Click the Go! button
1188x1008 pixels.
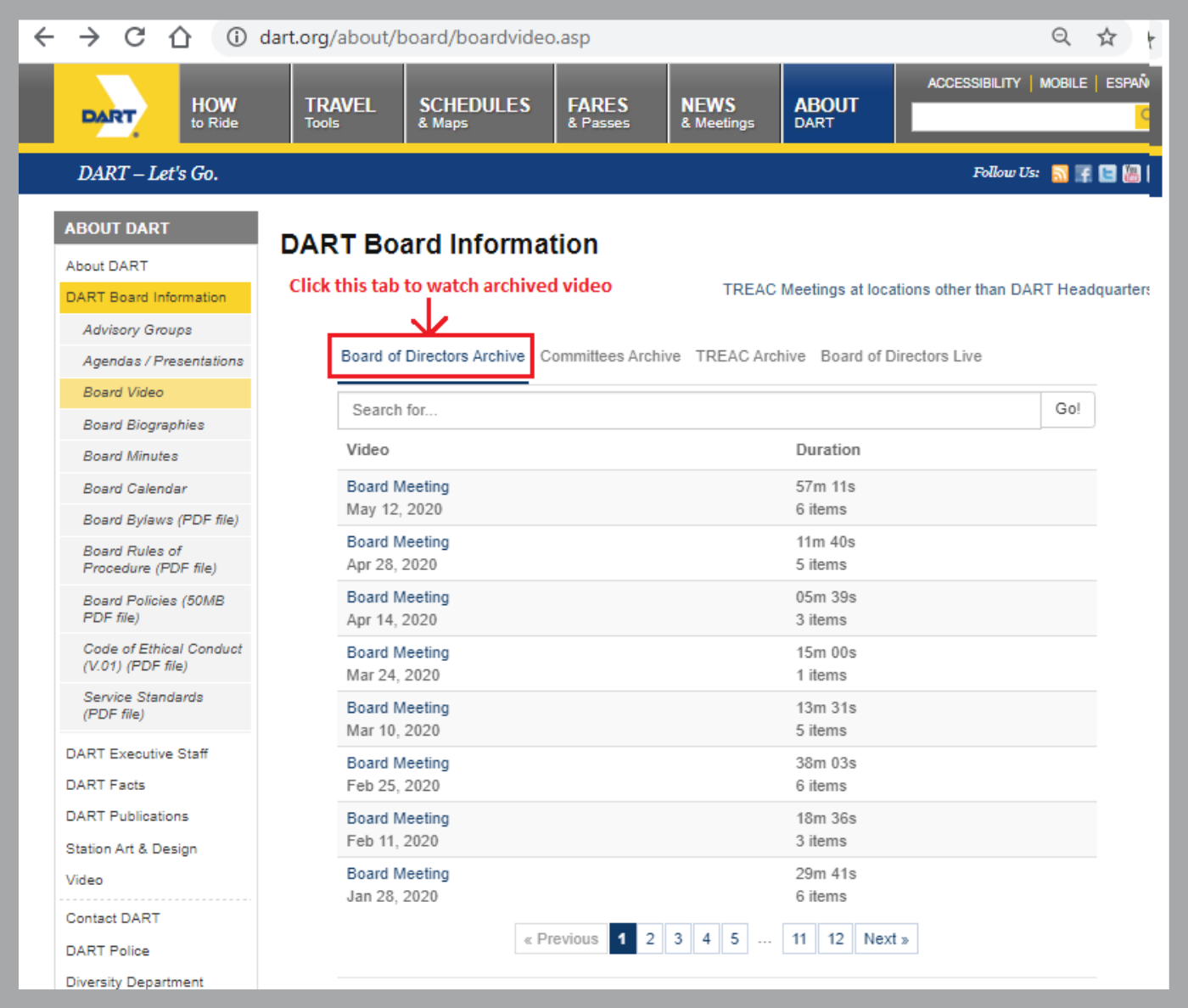pos(1068,409)
